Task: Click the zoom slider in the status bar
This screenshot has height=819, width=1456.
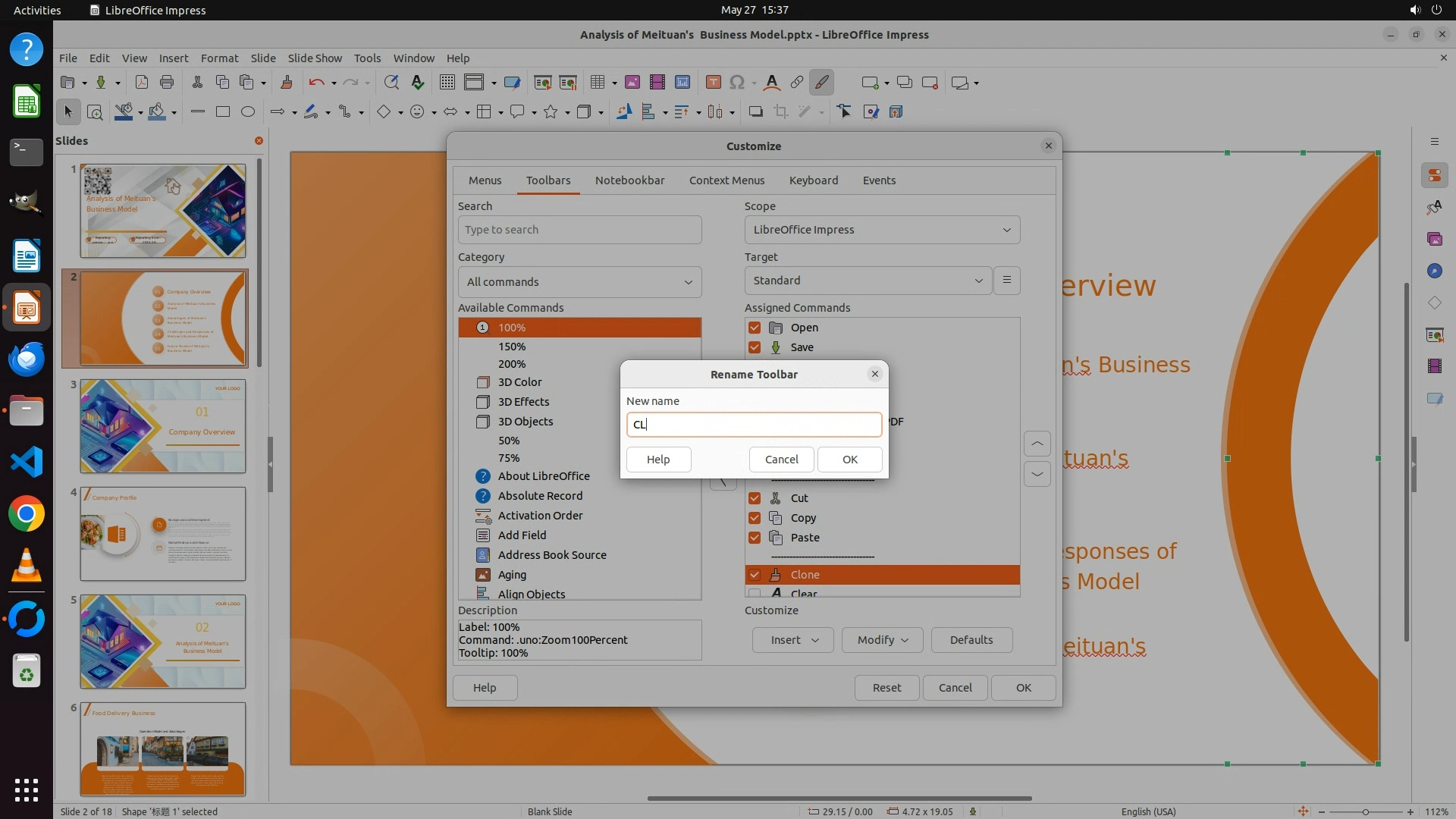Action: click(x=1365, y=812)
